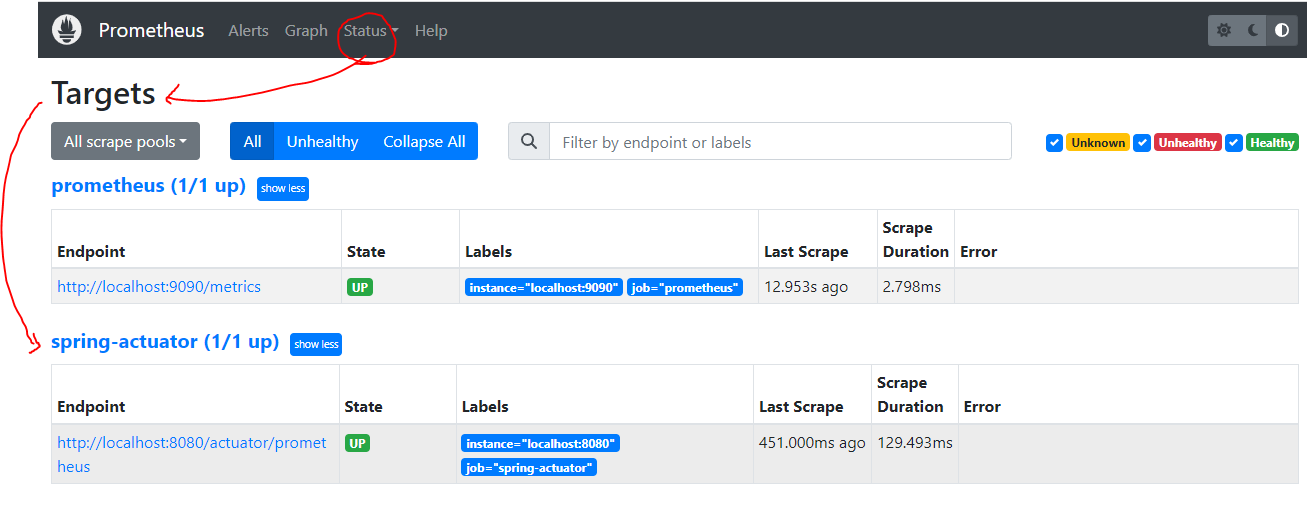This screenshot has height=511, width=1307.
Task: Toggle the Unknown state checkbox
Action: (x=1054, y=143)
